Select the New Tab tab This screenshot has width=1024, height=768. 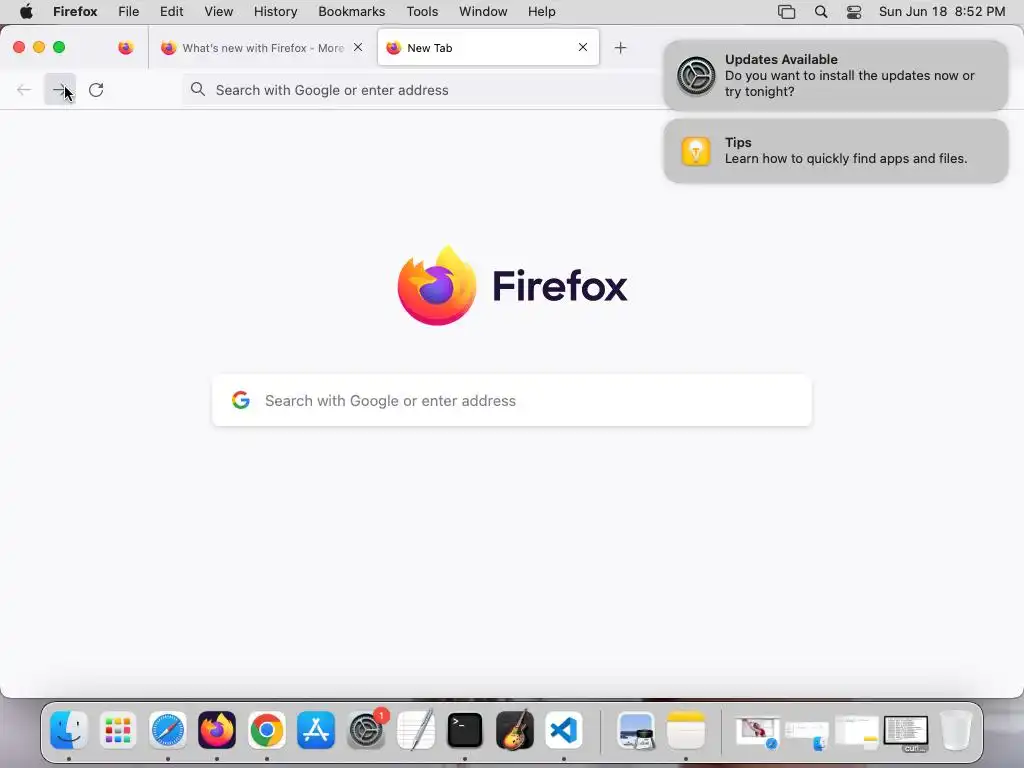tap(488, 47)
